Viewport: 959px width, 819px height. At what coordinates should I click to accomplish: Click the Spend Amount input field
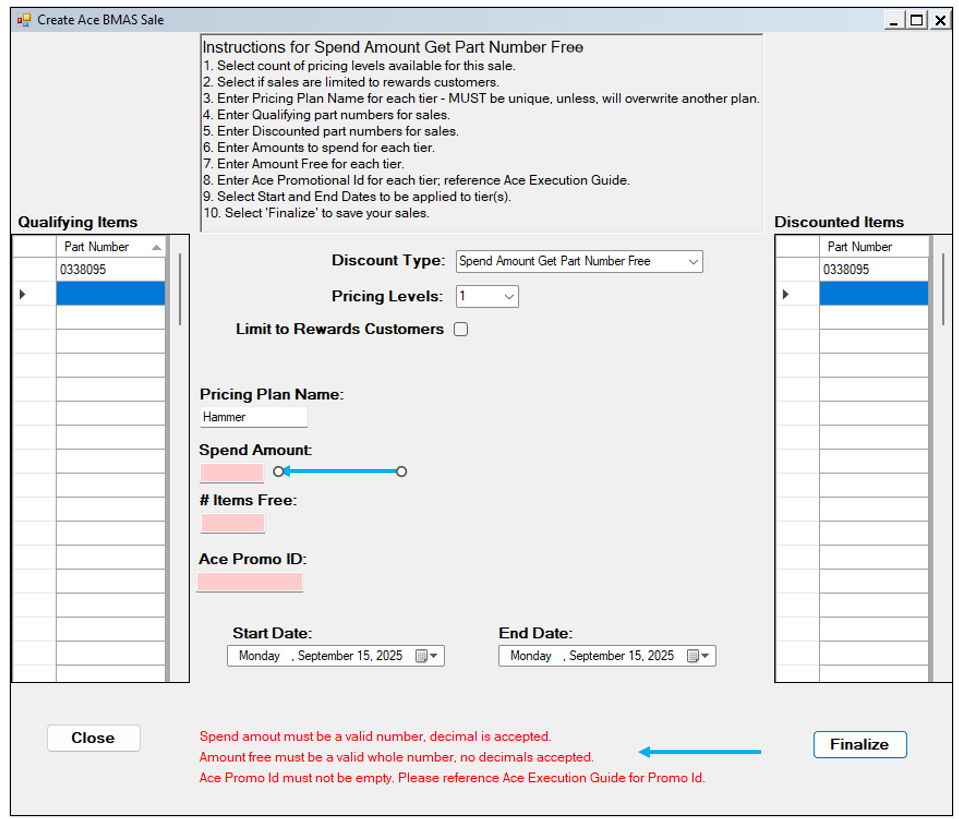[x=232, y=472]
